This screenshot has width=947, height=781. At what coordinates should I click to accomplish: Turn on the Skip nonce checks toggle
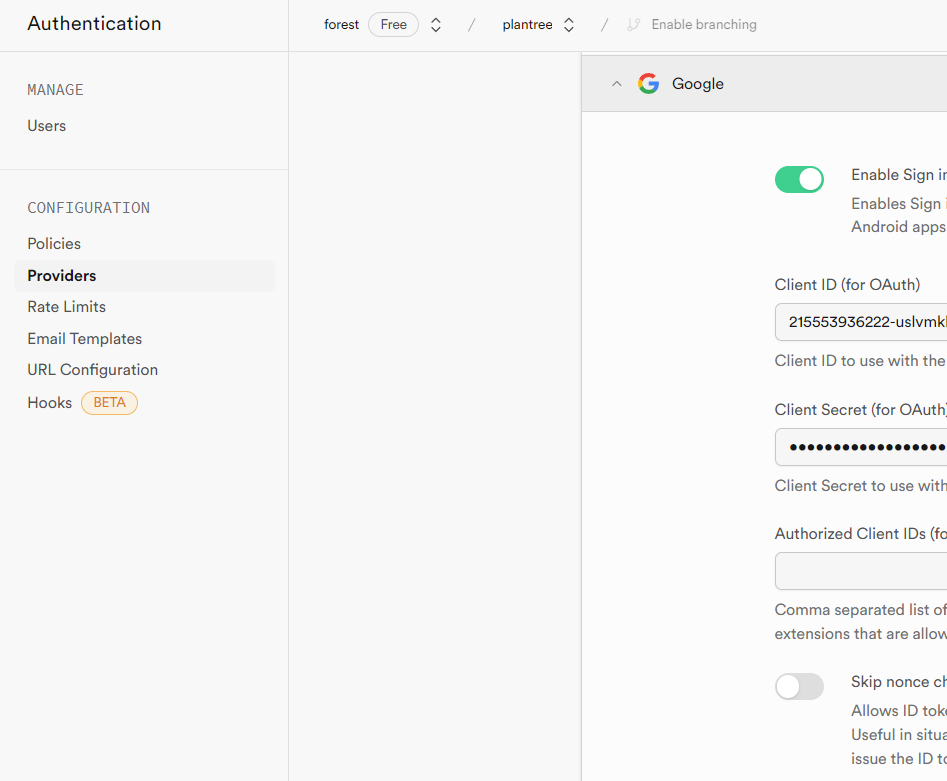[x=799, y=686]
